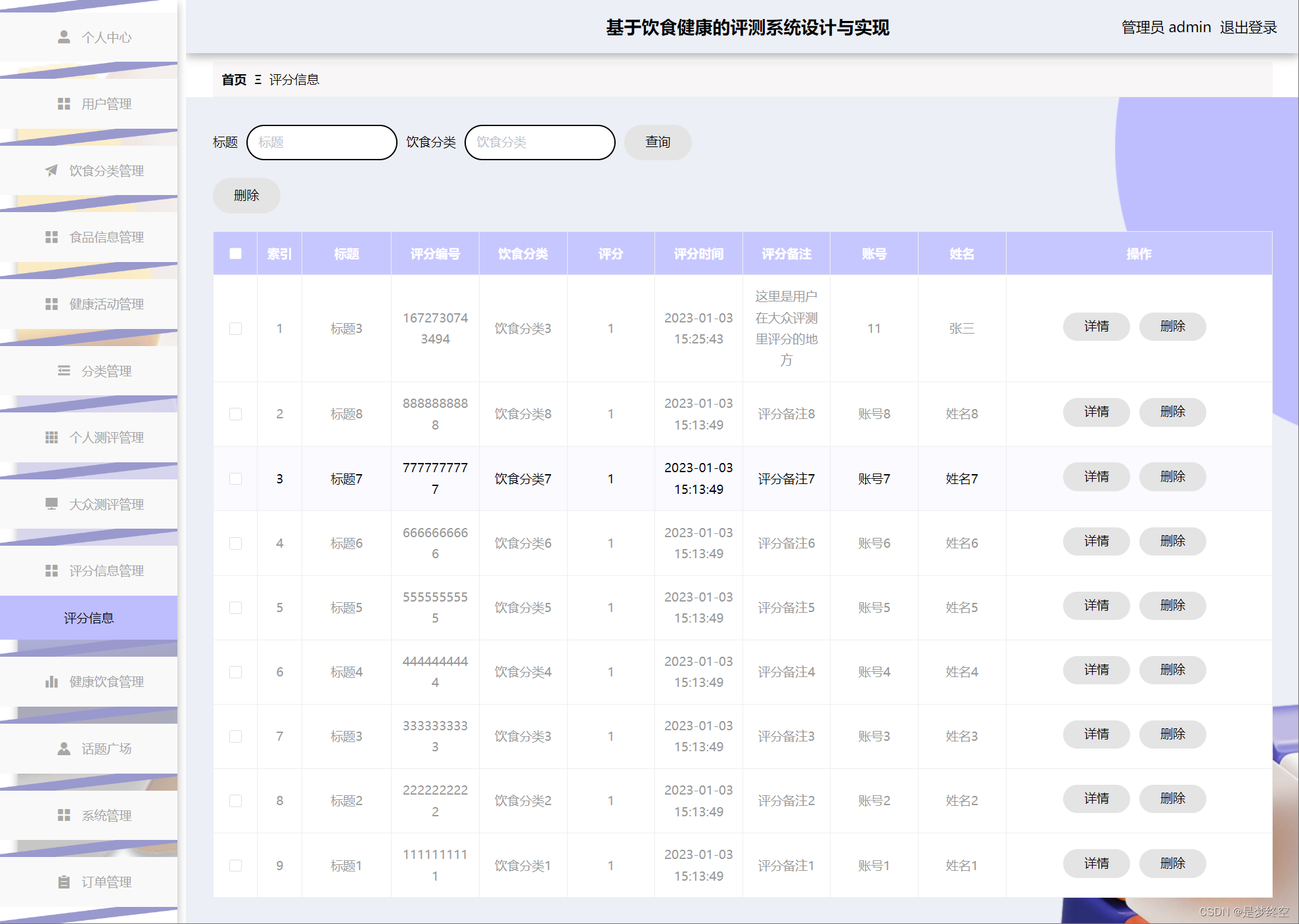The image size is (1299, 924).
Task: Check the row checkbox for 标题2
Action: pyautogui.click(x=235, y=801)
